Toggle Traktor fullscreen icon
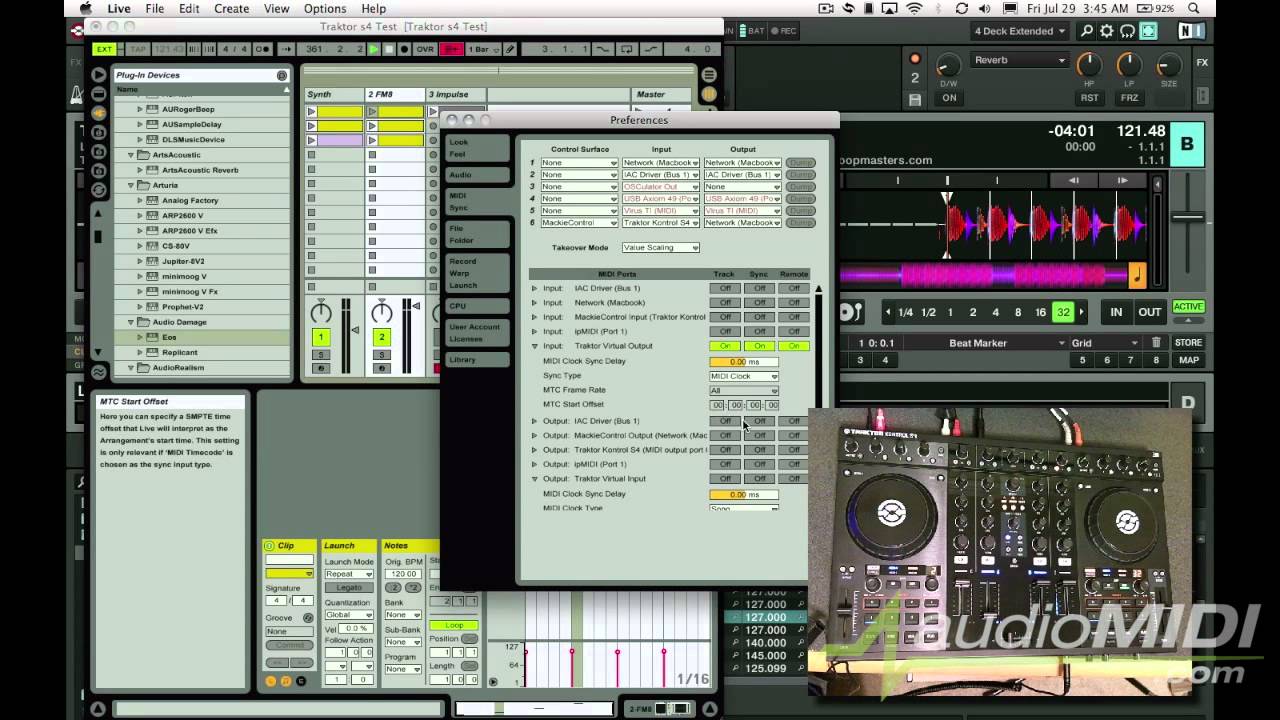Viewport: 1280px width, 720px height. point(1149,31)
